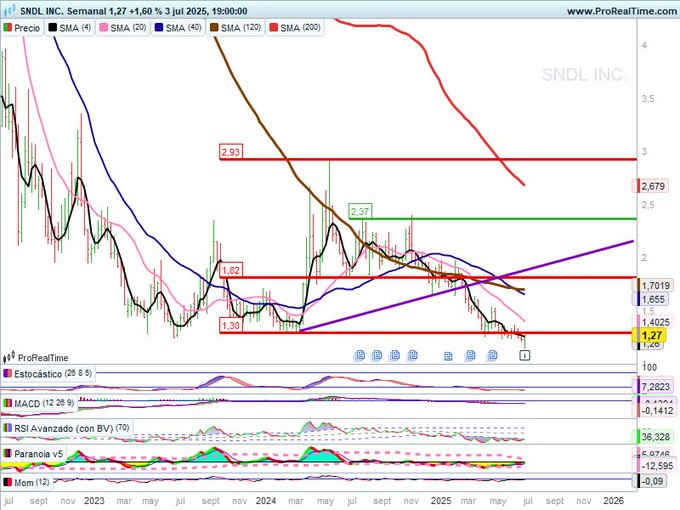
Task: Open RSI Avanzado (con BV) indicator label
Action: (x=66, y=428)
